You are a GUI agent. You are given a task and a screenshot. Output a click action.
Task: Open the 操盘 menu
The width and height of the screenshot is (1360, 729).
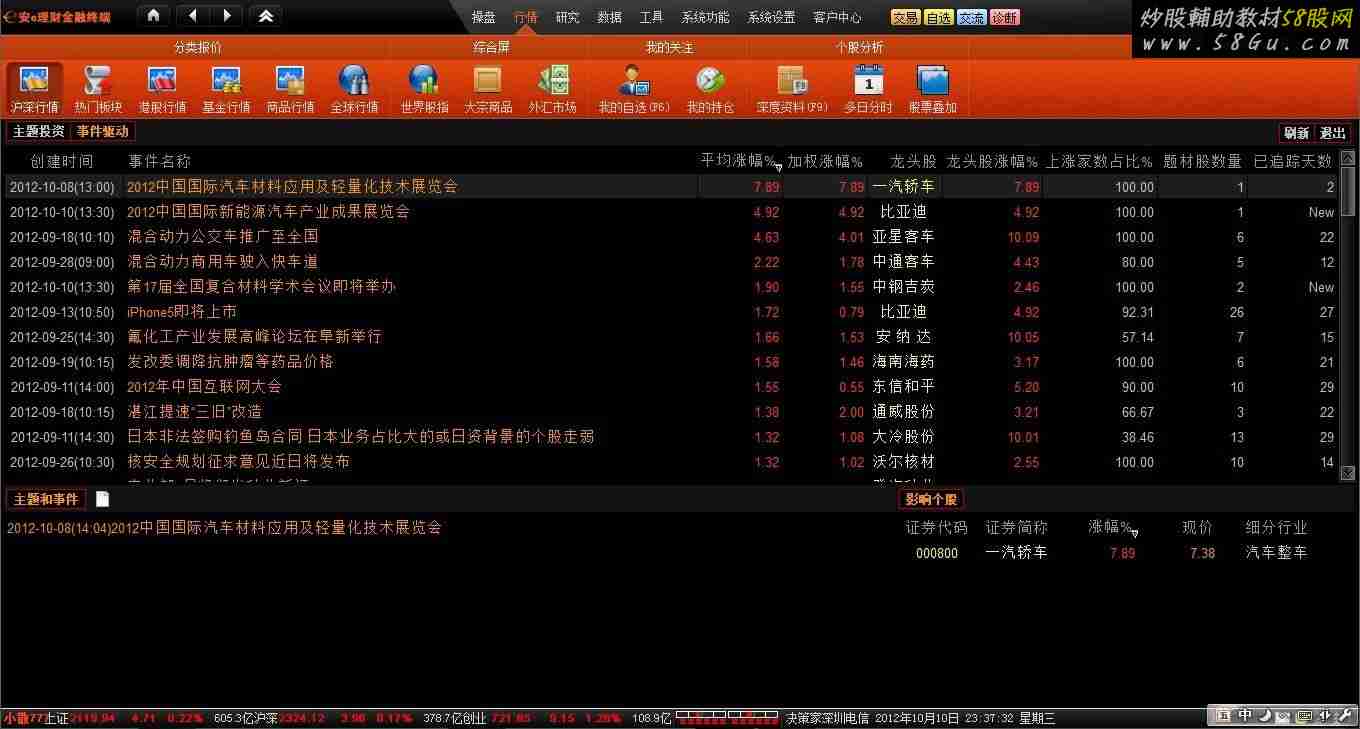484,17
